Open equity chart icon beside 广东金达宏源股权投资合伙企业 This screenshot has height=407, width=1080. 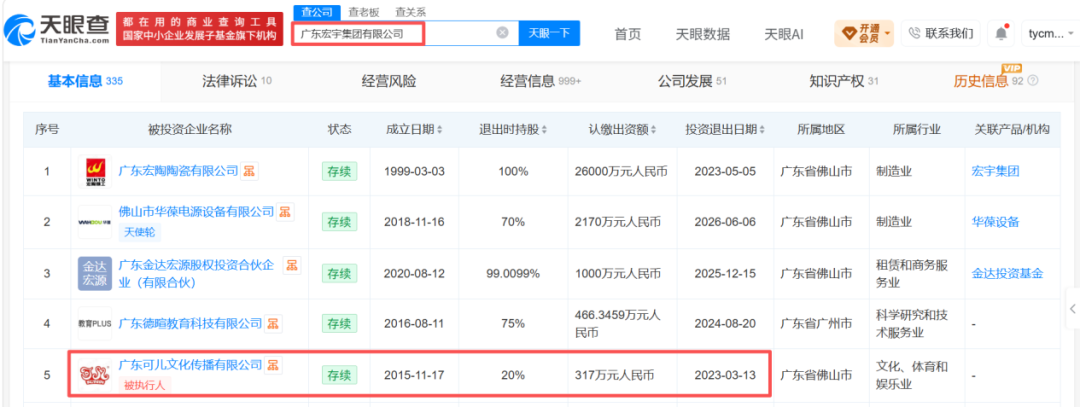pos(292,264)
